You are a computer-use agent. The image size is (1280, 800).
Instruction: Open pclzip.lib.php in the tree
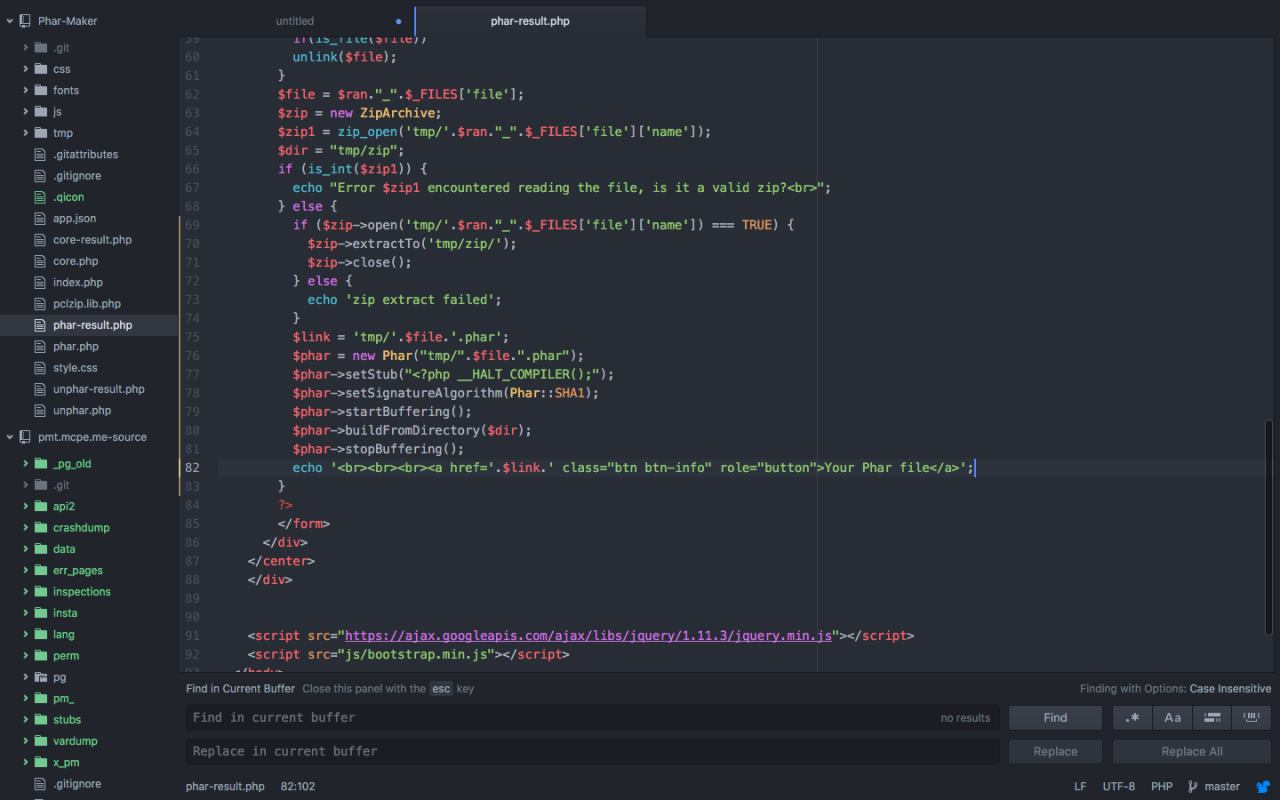pos(87,304)
